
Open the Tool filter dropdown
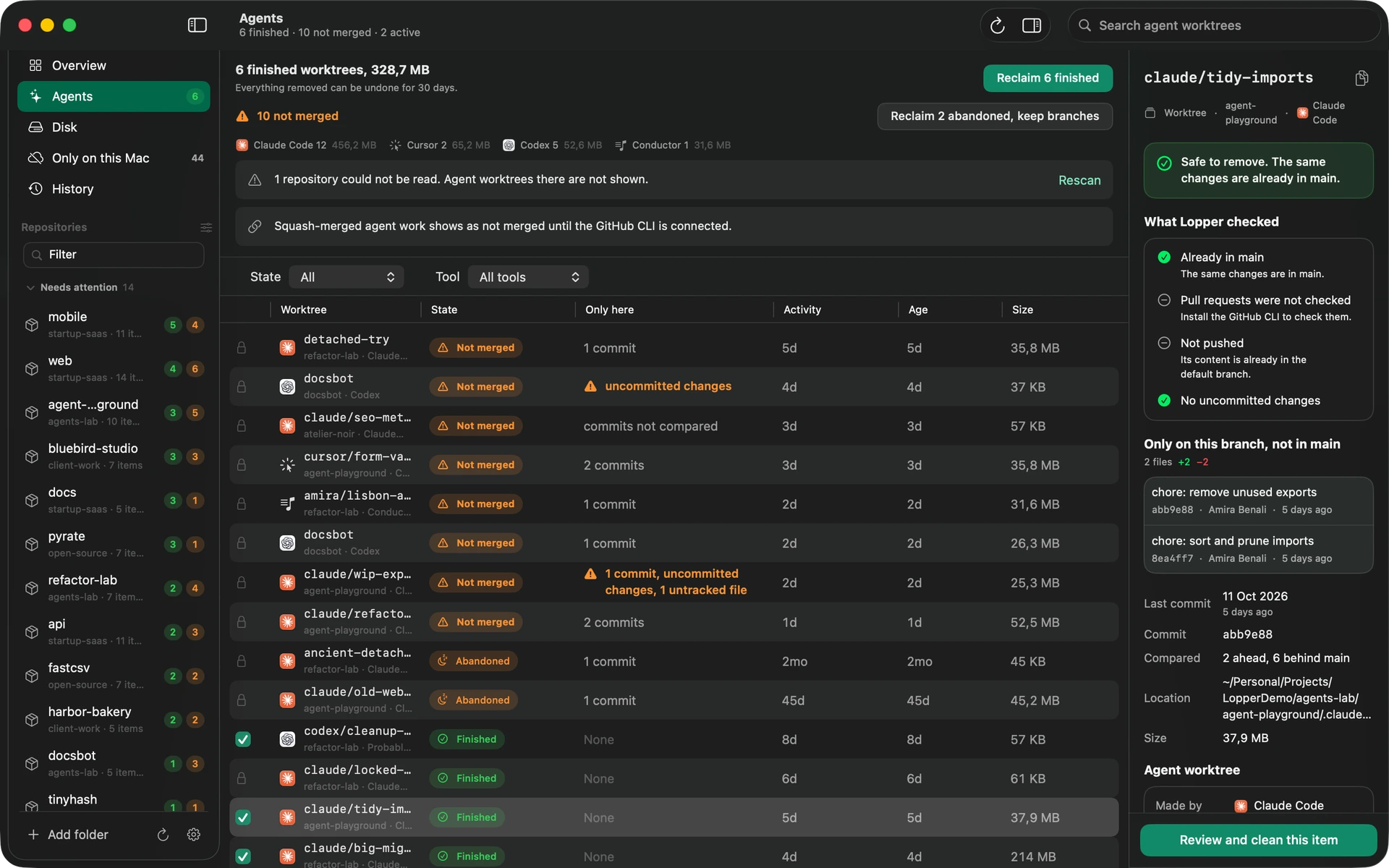click(x=528, y=277)
